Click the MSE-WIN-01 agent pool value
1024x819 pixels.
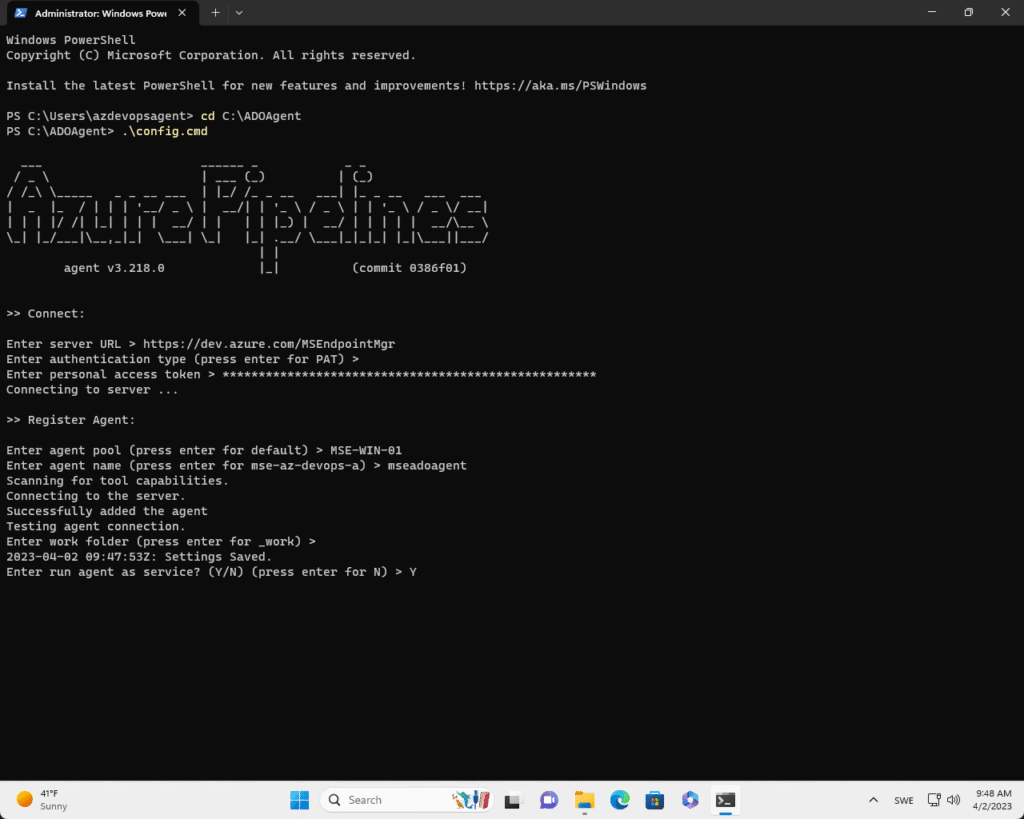(x=366, y=450)
